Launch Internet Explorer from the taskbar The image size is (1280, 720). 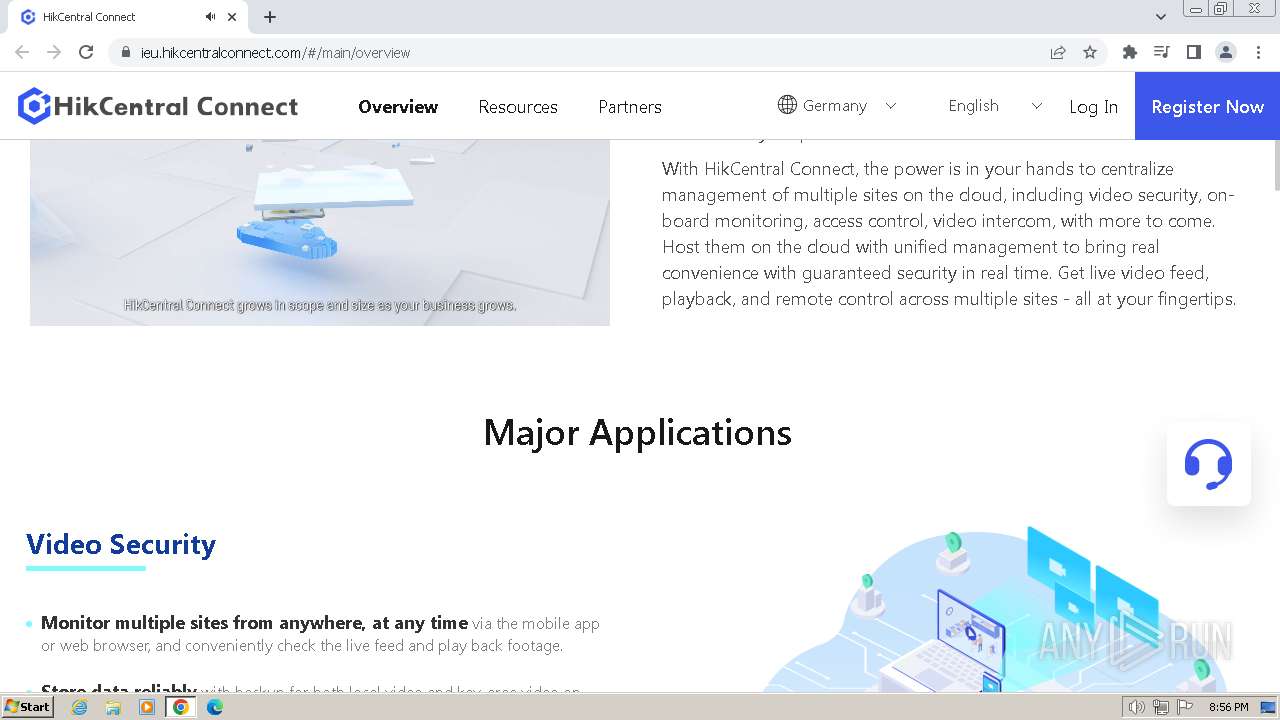click(x=79, y=707)
